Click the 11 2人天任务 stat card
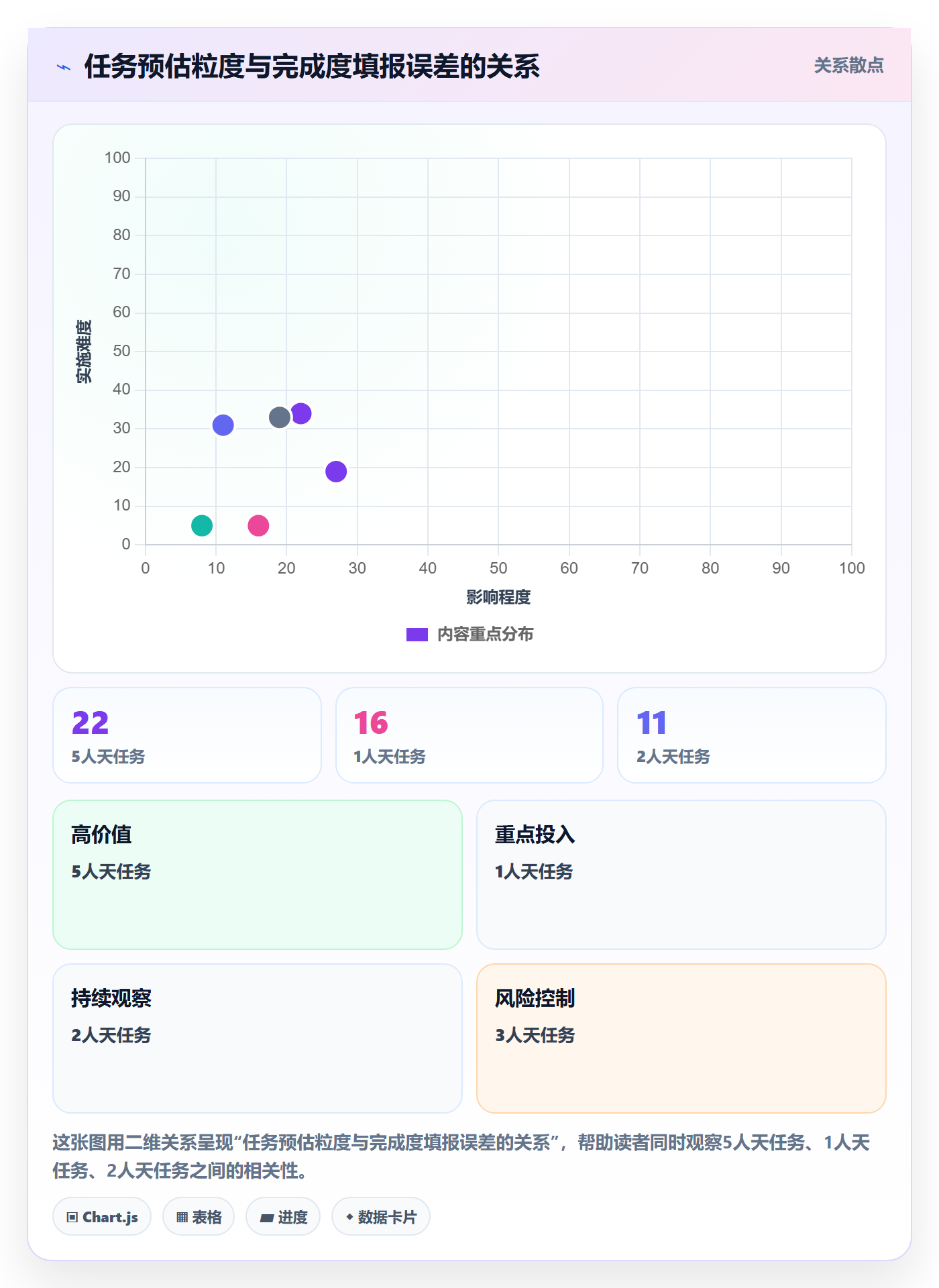This screenshot has height=1288, width=939. pos(752,735)
